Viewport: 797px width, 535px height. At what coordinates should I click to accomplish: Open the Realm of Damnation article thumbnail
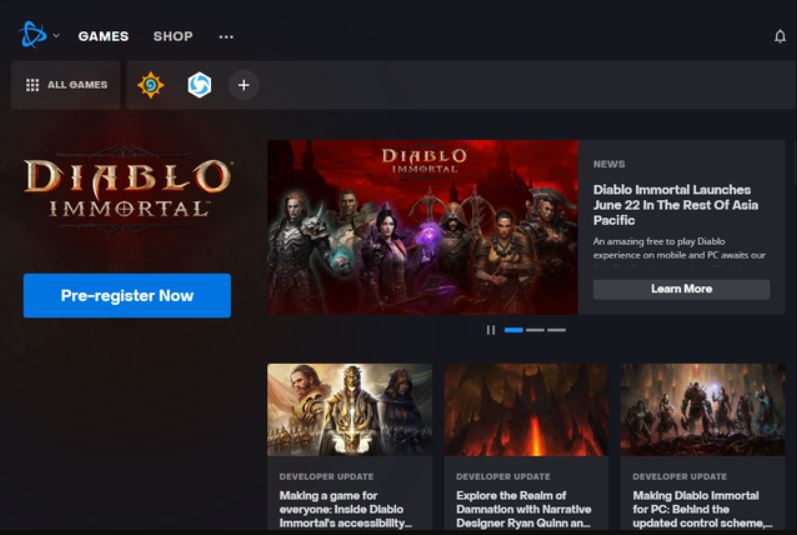(x=526, y=410)
